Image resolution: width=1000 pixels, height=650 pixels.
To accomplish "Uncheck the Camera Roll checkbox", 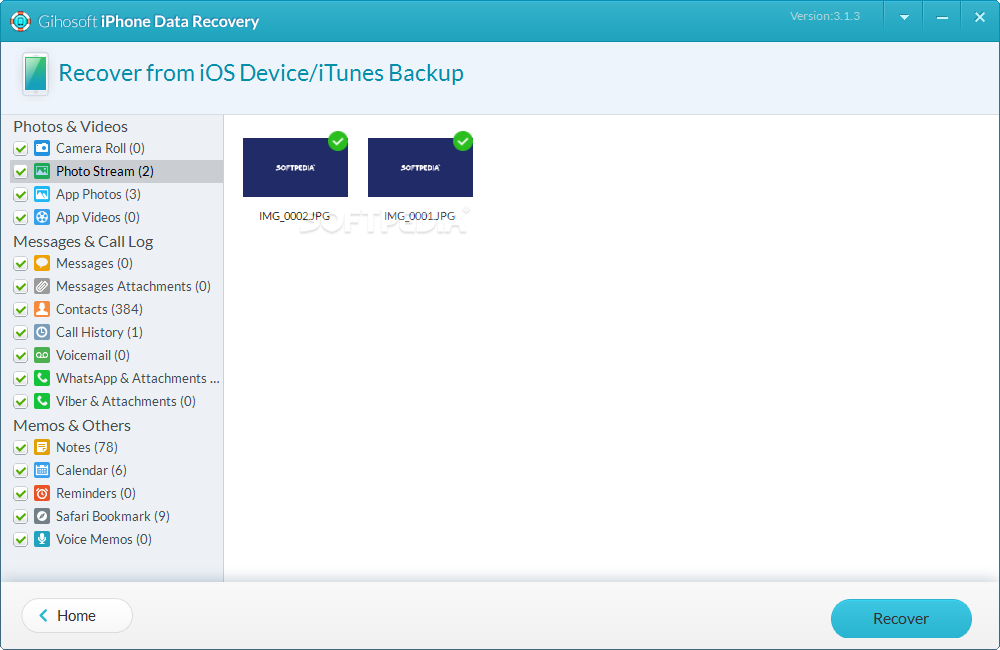I will 20,149.
